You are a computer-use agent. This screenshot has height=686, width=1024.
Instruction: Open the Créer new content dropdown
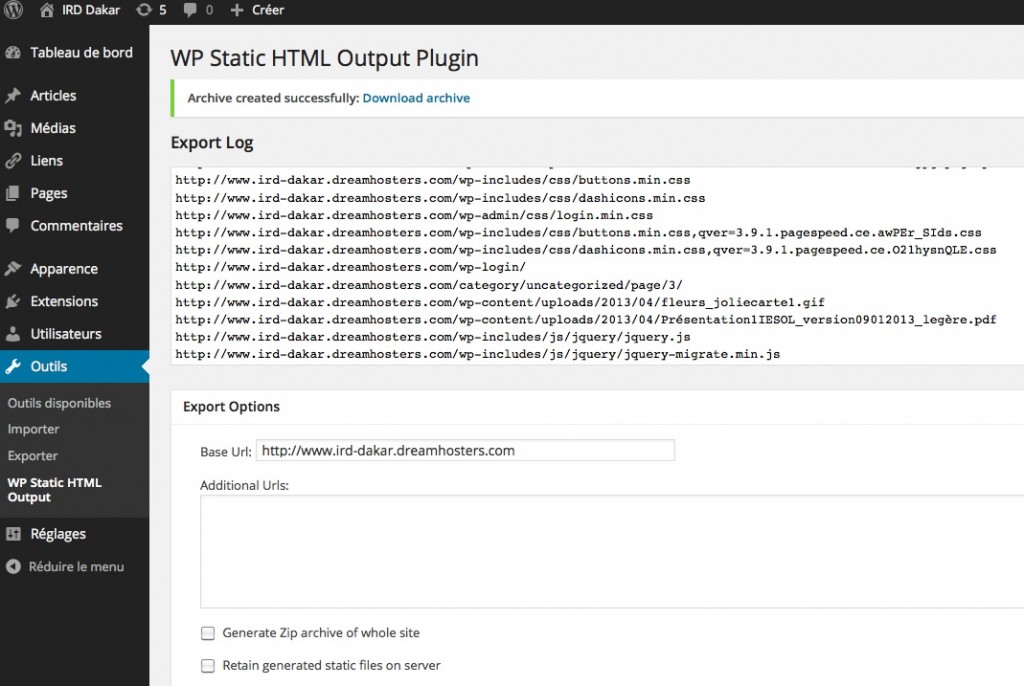[258, 10]
